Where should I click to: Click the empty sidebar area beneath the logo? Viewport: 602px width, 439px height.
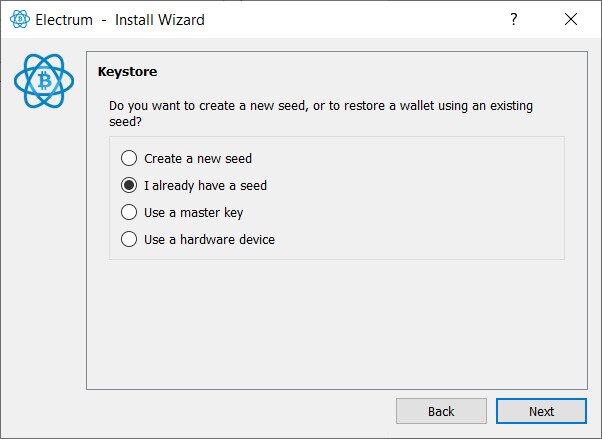coord(44,250)
